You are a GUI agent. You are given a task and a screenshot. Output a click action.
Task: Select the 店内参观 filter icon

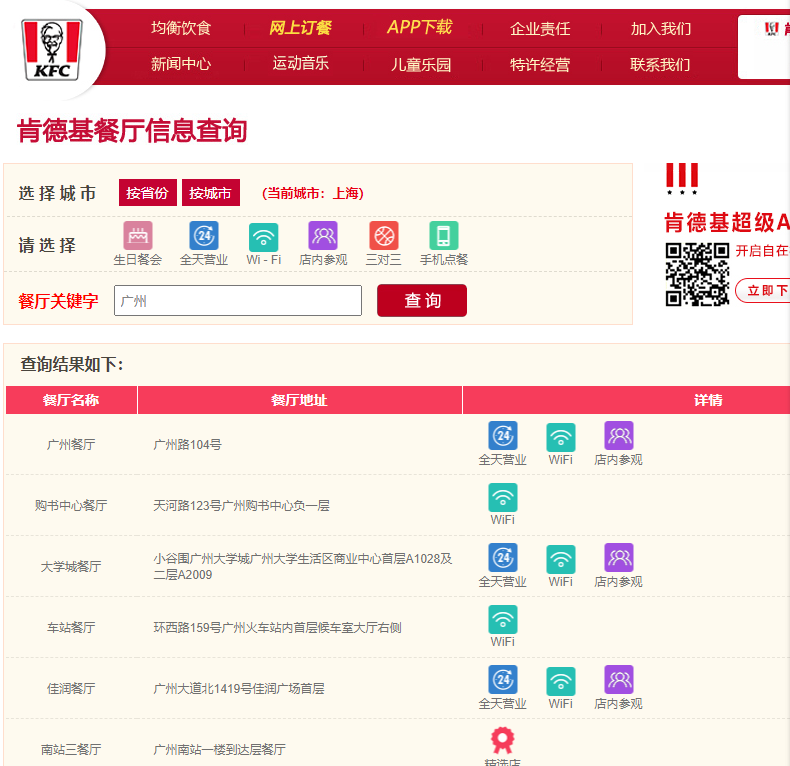323,235
